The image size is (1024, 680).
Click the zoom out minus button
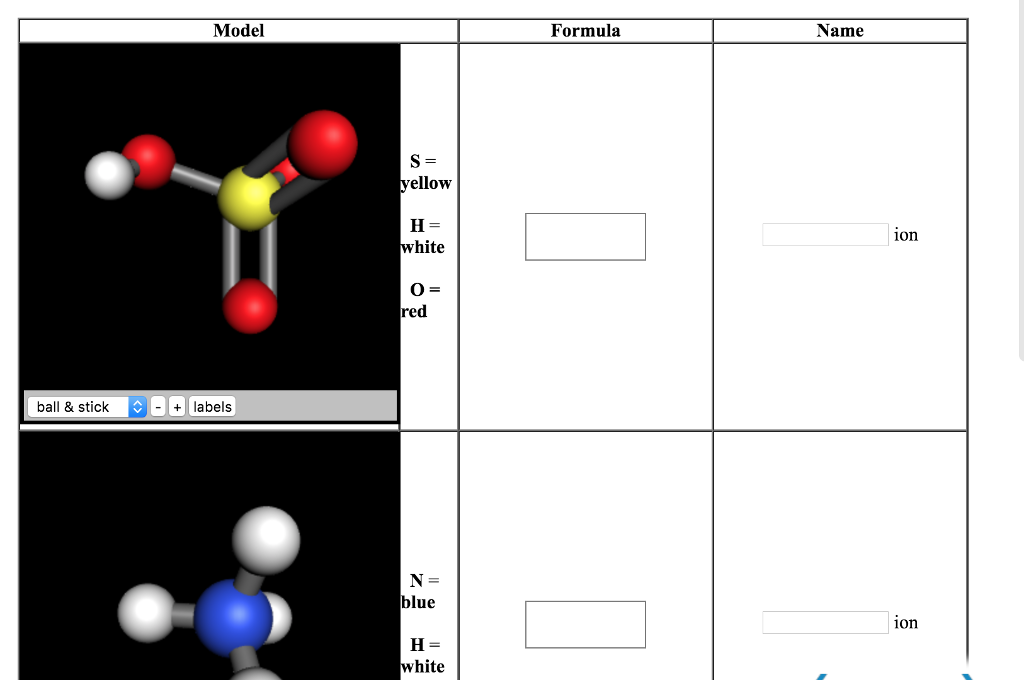coord(157,406)
